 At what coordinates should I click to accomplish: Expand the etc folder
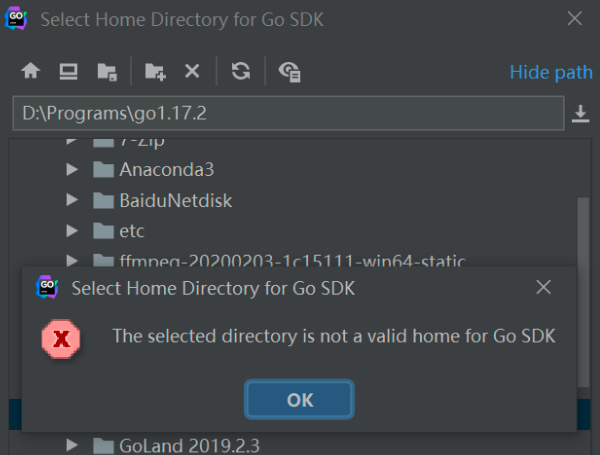tap(72, 231)
